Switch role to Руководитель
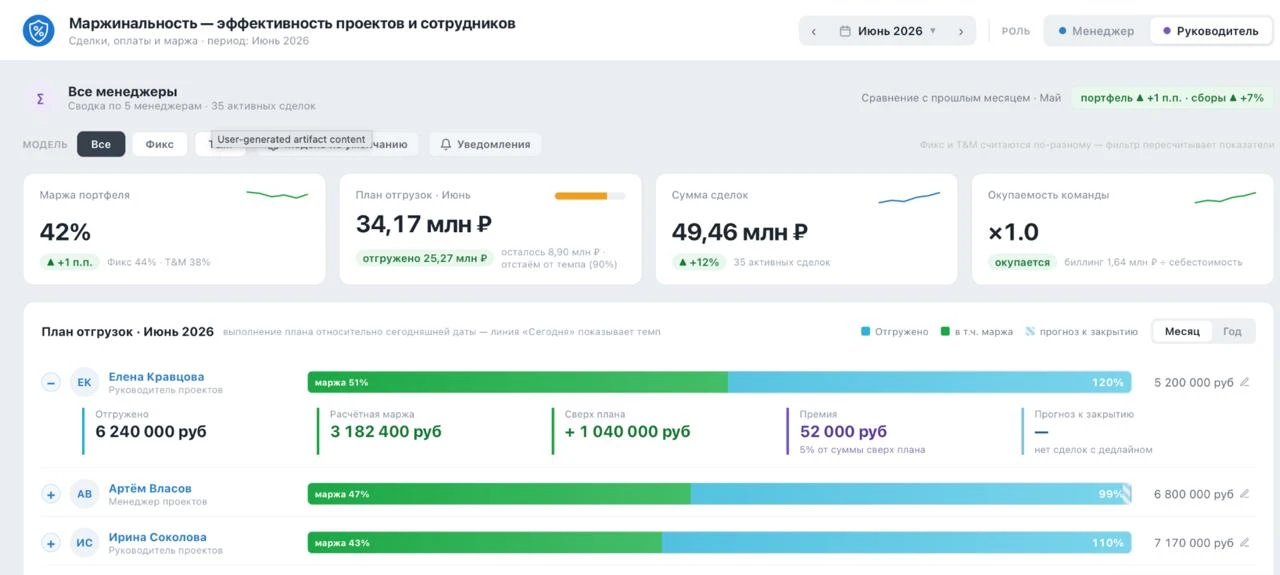1280x575 pixels. 1210,31
